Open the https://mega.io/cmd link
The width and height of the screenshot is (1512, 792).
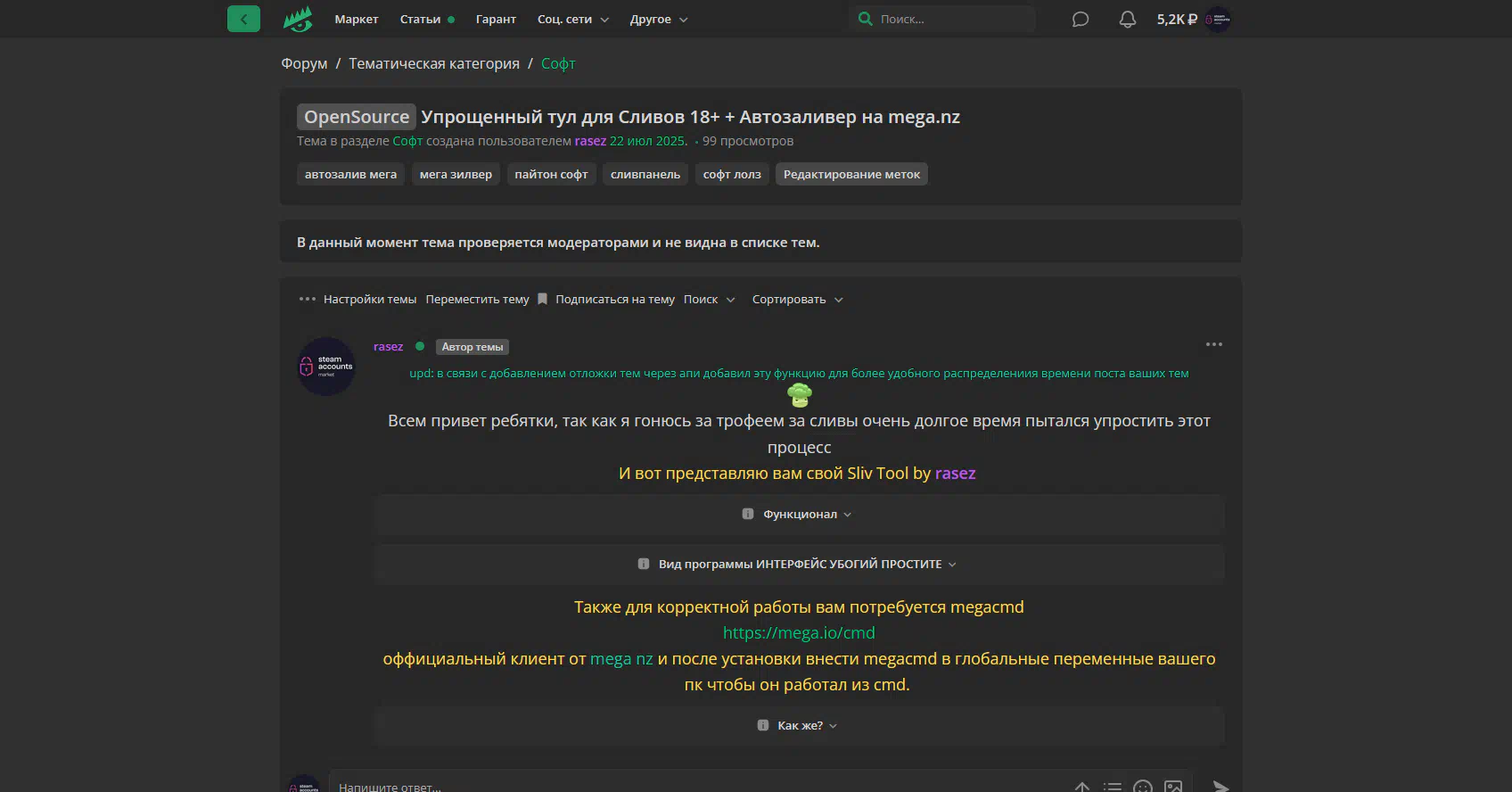[799, 632]
